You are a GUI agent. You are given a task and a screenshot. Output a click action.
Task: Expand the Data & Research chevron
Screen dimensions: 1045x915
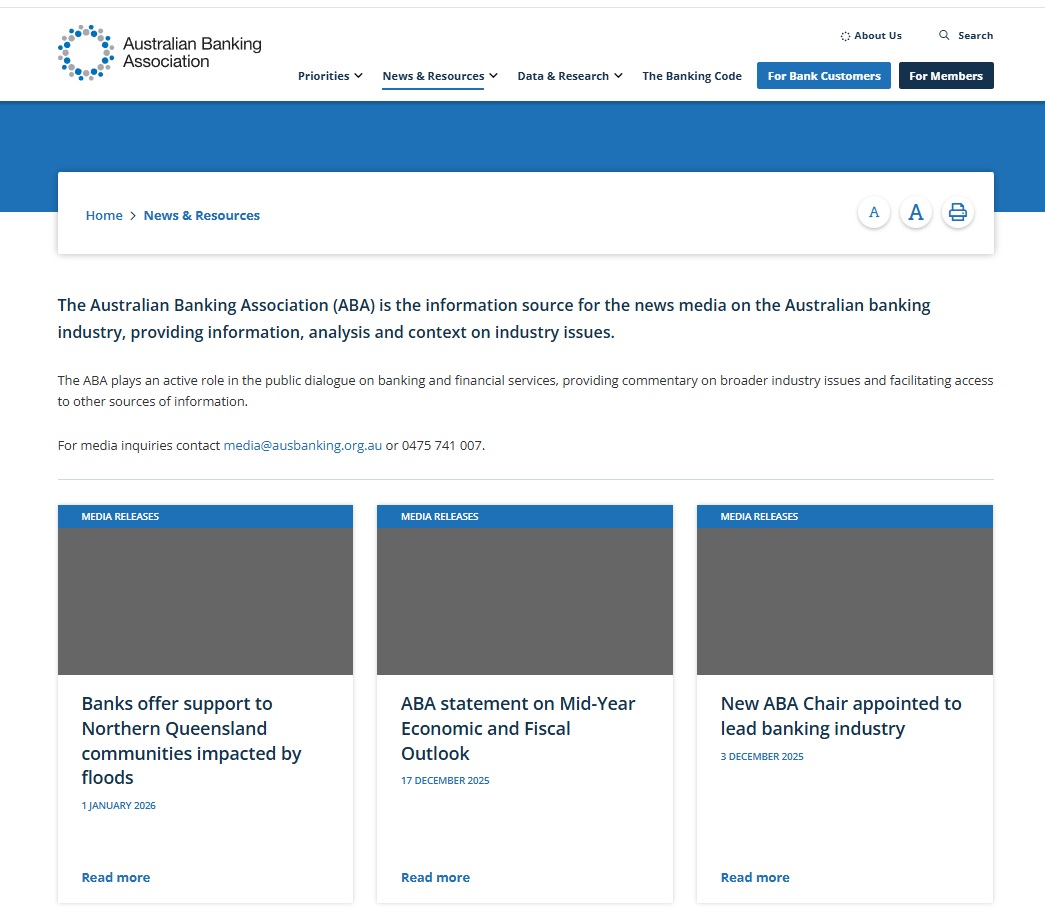[618, 76]
